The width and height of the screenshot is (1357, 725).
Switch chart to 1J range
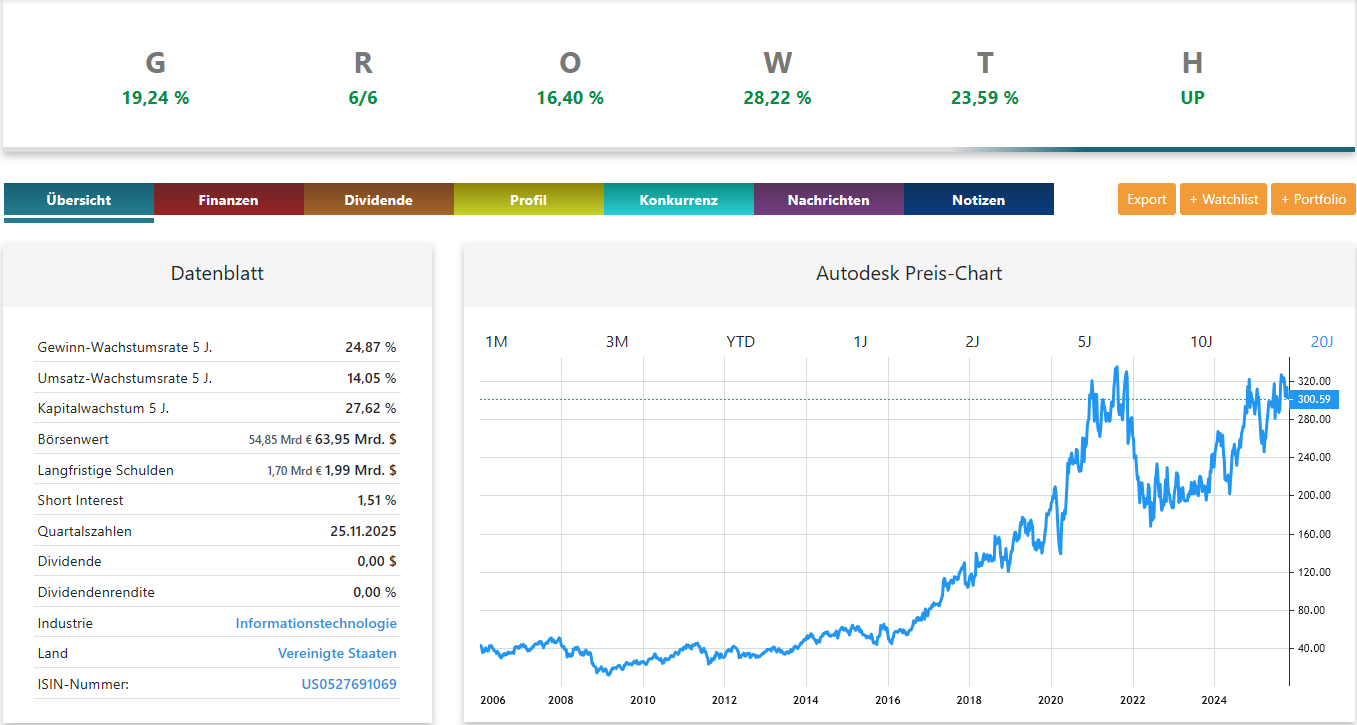click(860, 342)
